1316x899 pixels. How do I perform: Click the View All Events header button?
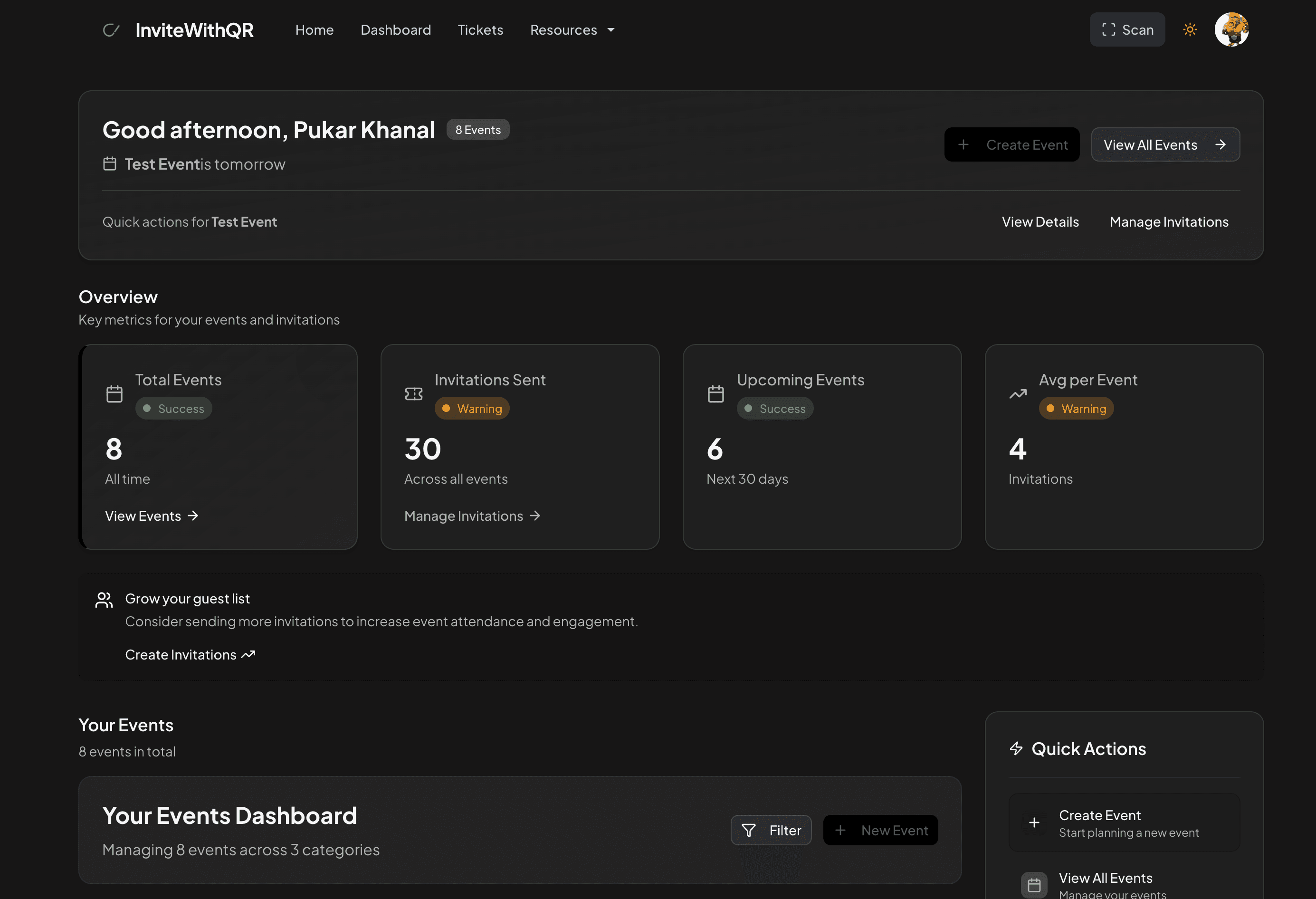click(1165, 144)
